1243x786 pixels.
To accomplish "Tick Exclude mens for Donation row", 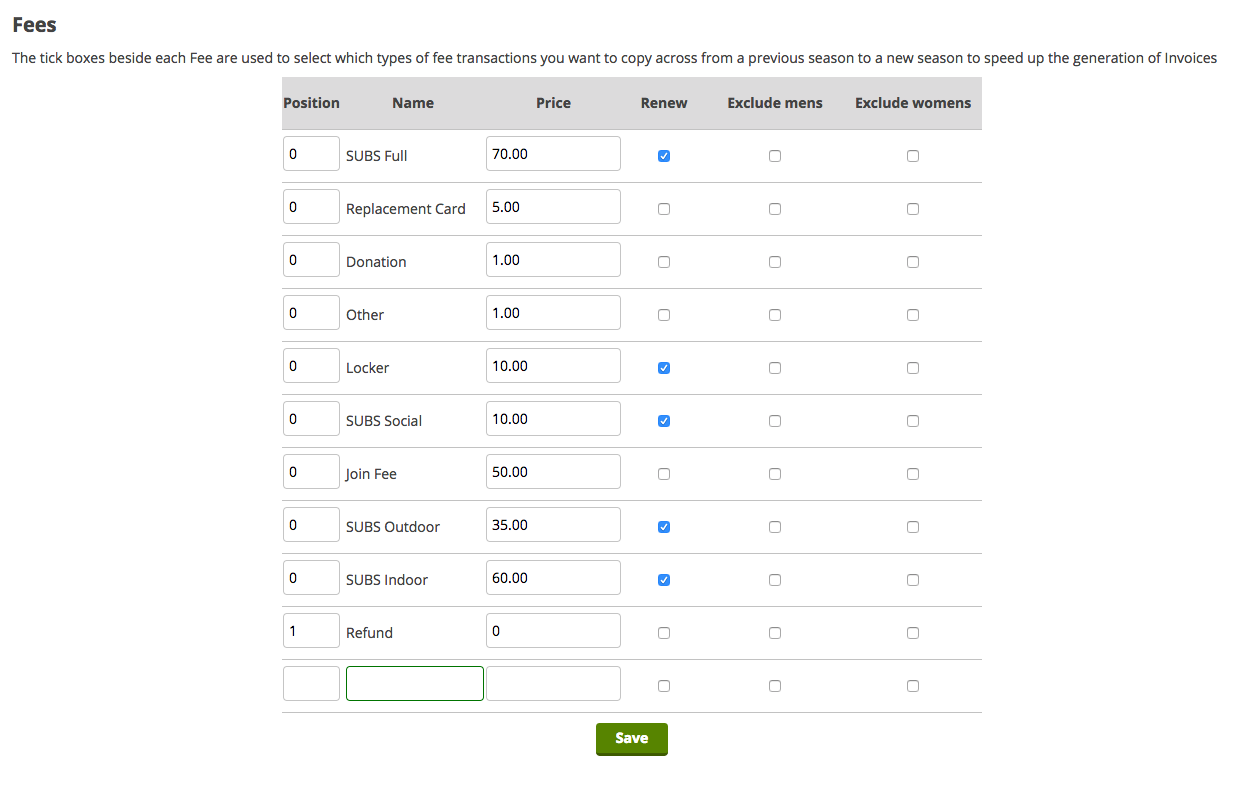I will pos(775,262).
